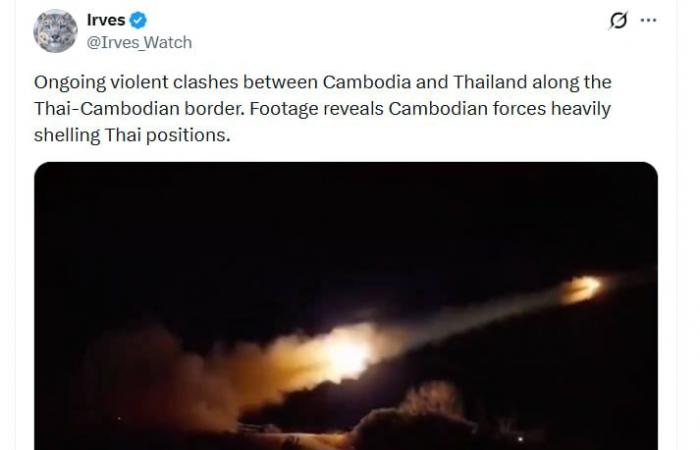Viewport: 700px width, 450px height.
Task: Click the rocket flare in the video
Action: click(x=582, y=288)
